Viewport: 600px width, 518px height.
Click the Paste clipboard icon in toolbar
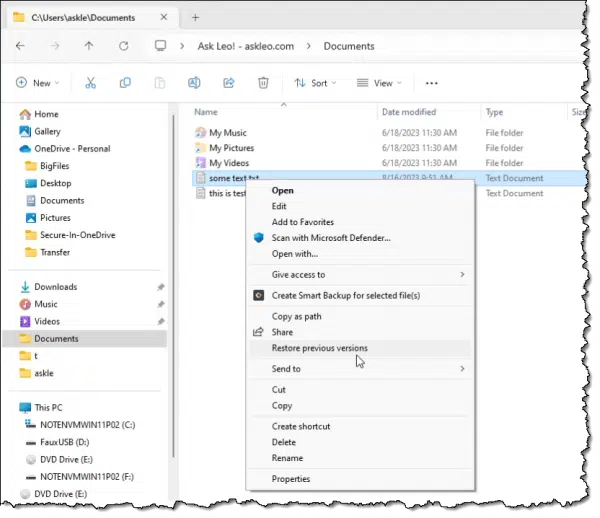(x=160, y=83)
